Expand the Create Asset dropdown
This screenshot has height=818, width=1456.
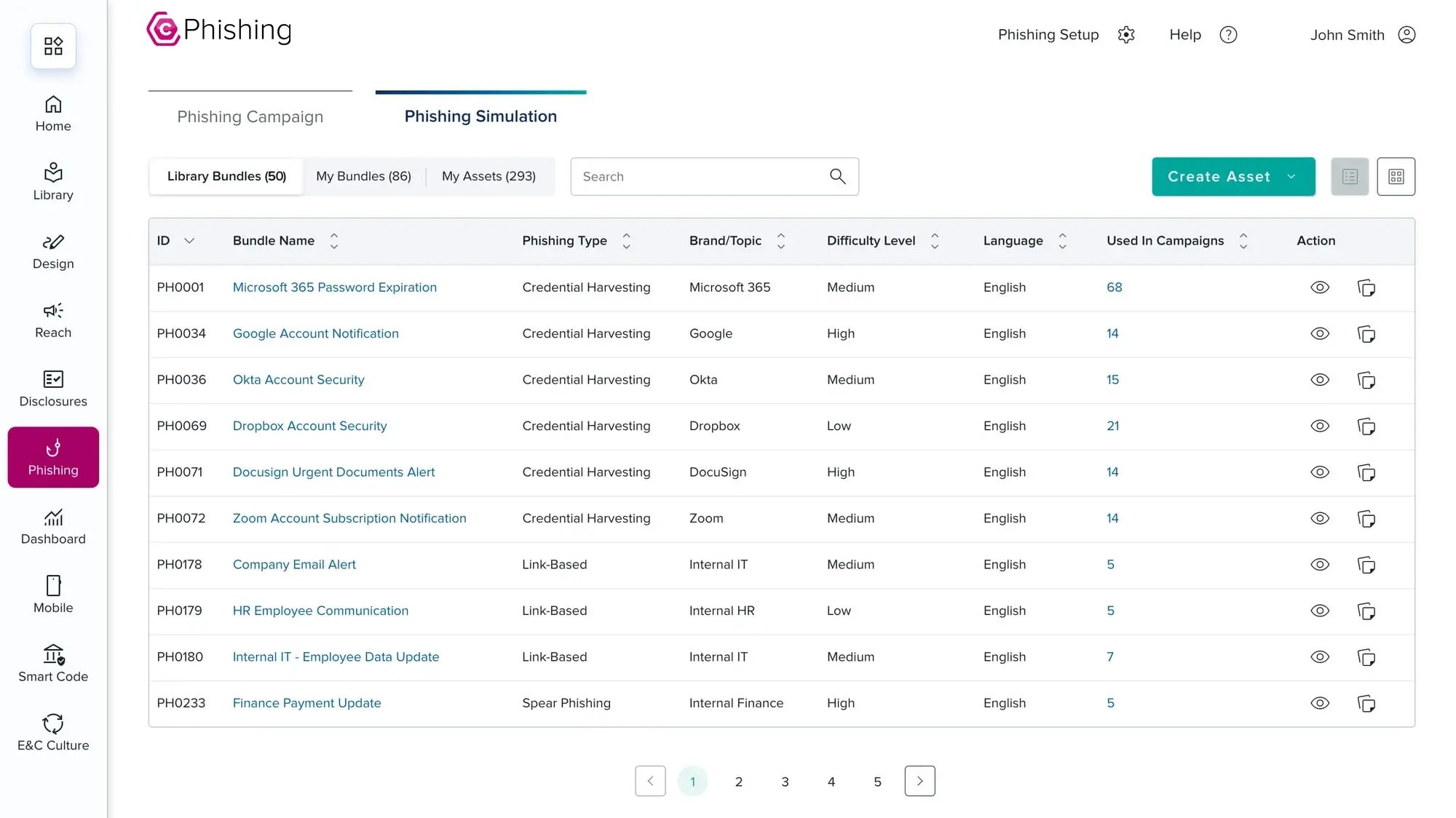click(1293, 176)
